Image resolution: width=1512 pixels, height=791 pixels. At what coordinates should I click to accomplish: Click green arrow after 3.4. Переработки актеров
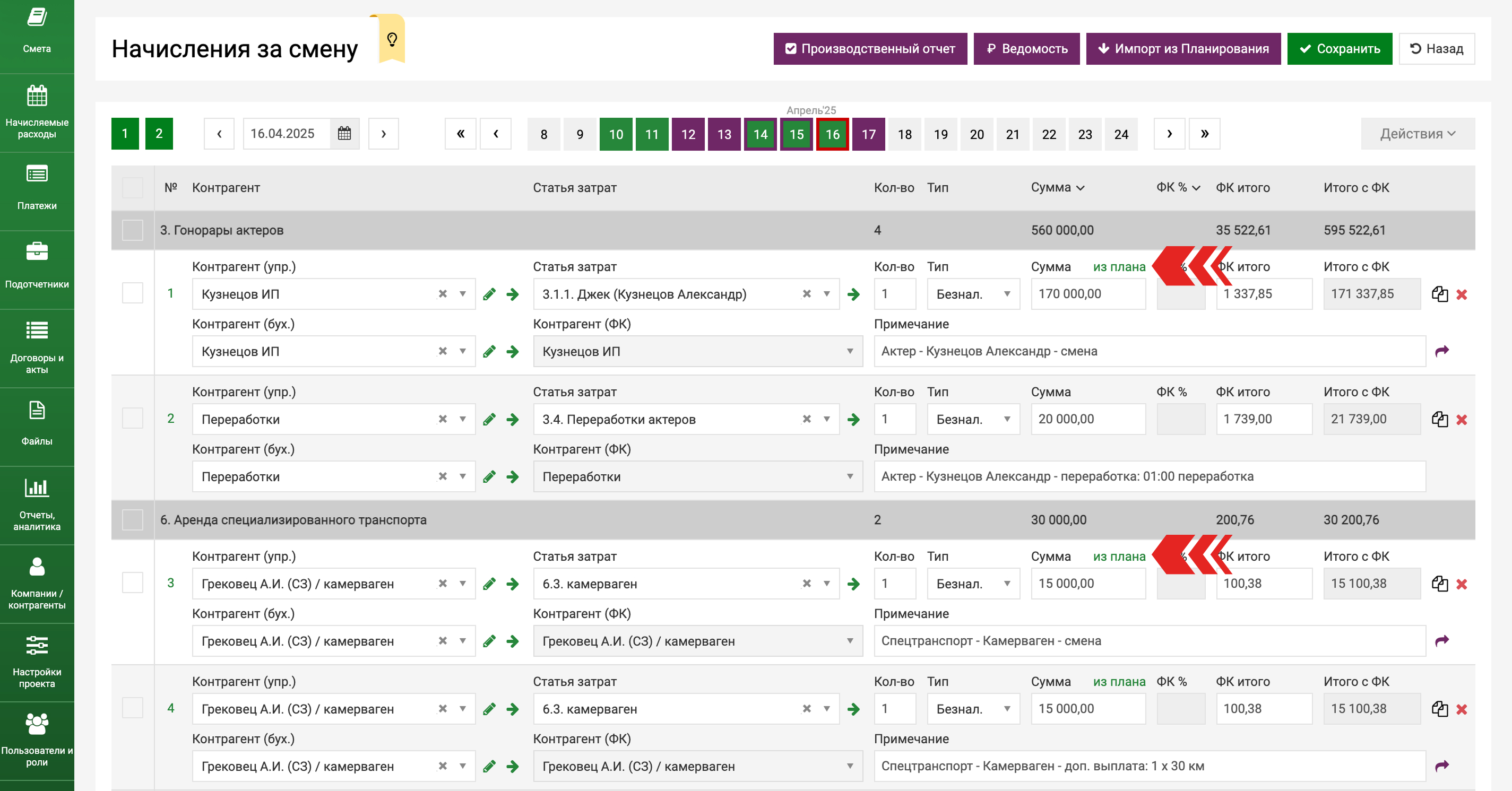[854, 420]
